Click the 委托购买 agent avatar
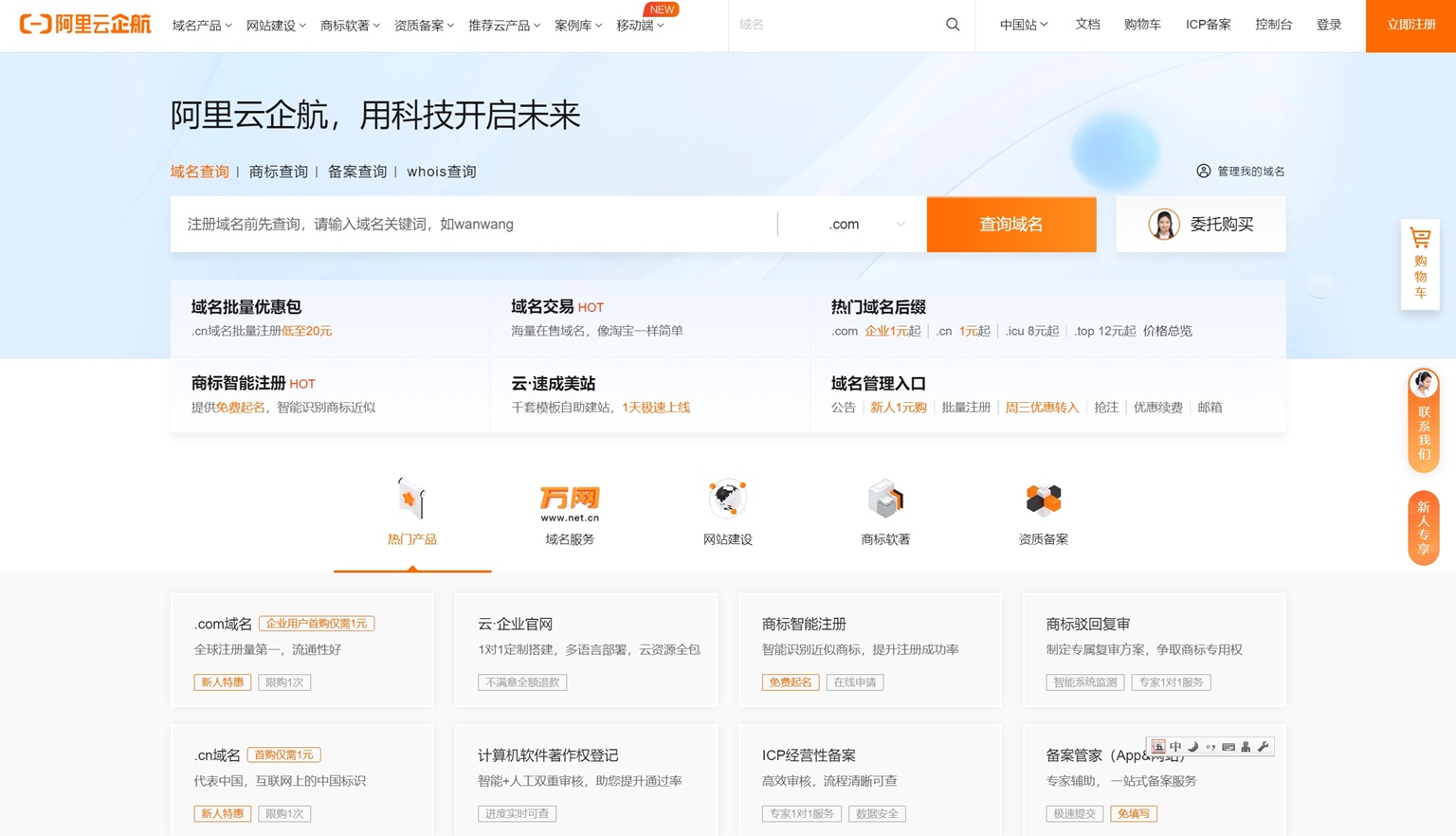The height and width of the screenshot is (836, 1456). (1164, 224)
